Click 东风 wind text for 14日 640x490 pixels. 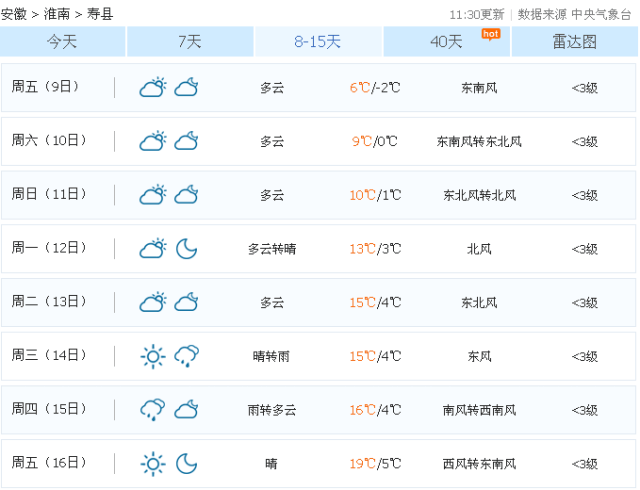pyautogui.click(x=479, y=356)
